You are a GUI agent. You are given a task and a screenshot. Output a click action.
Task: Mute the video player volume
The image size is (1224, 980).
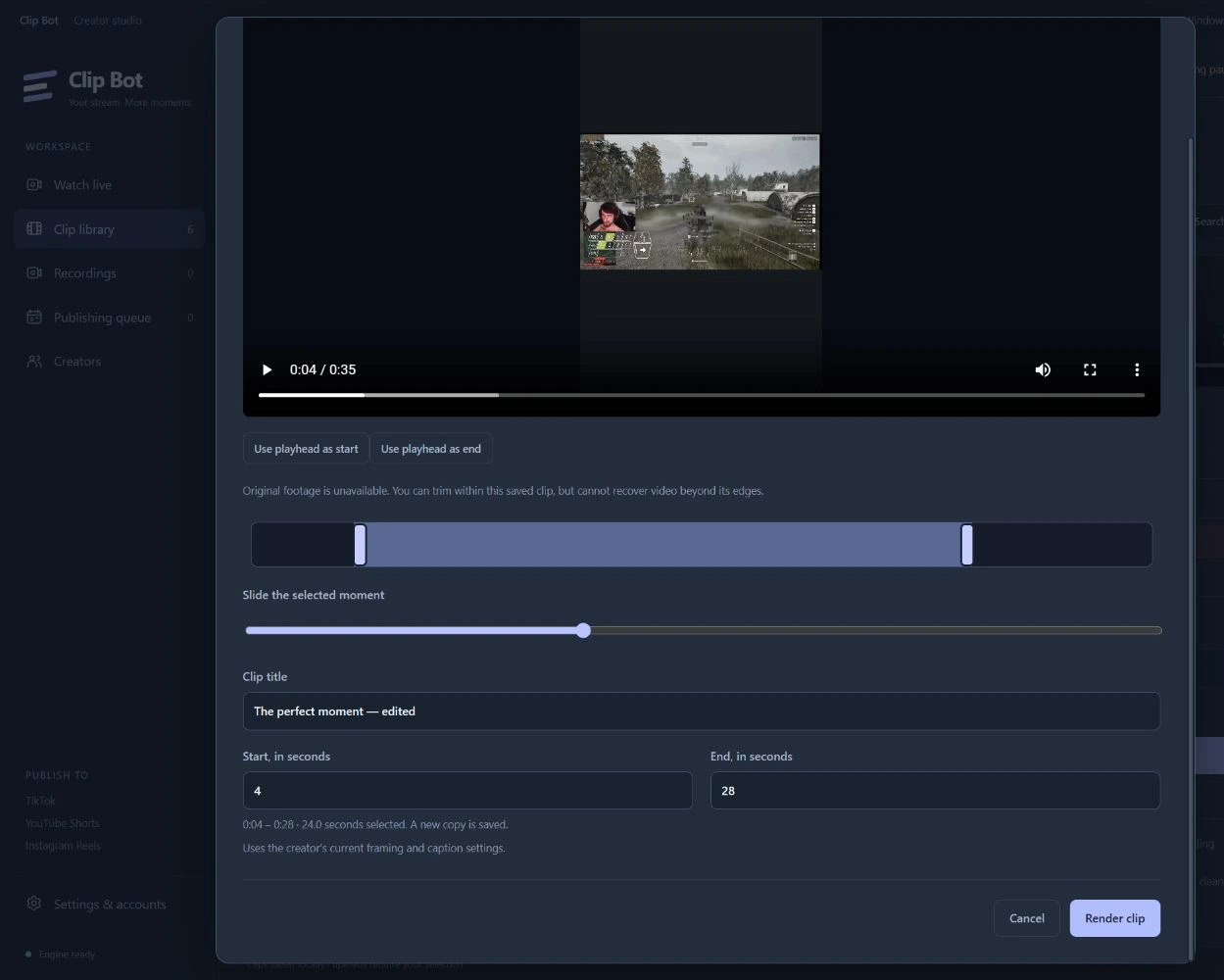[x=1043, y=369]
